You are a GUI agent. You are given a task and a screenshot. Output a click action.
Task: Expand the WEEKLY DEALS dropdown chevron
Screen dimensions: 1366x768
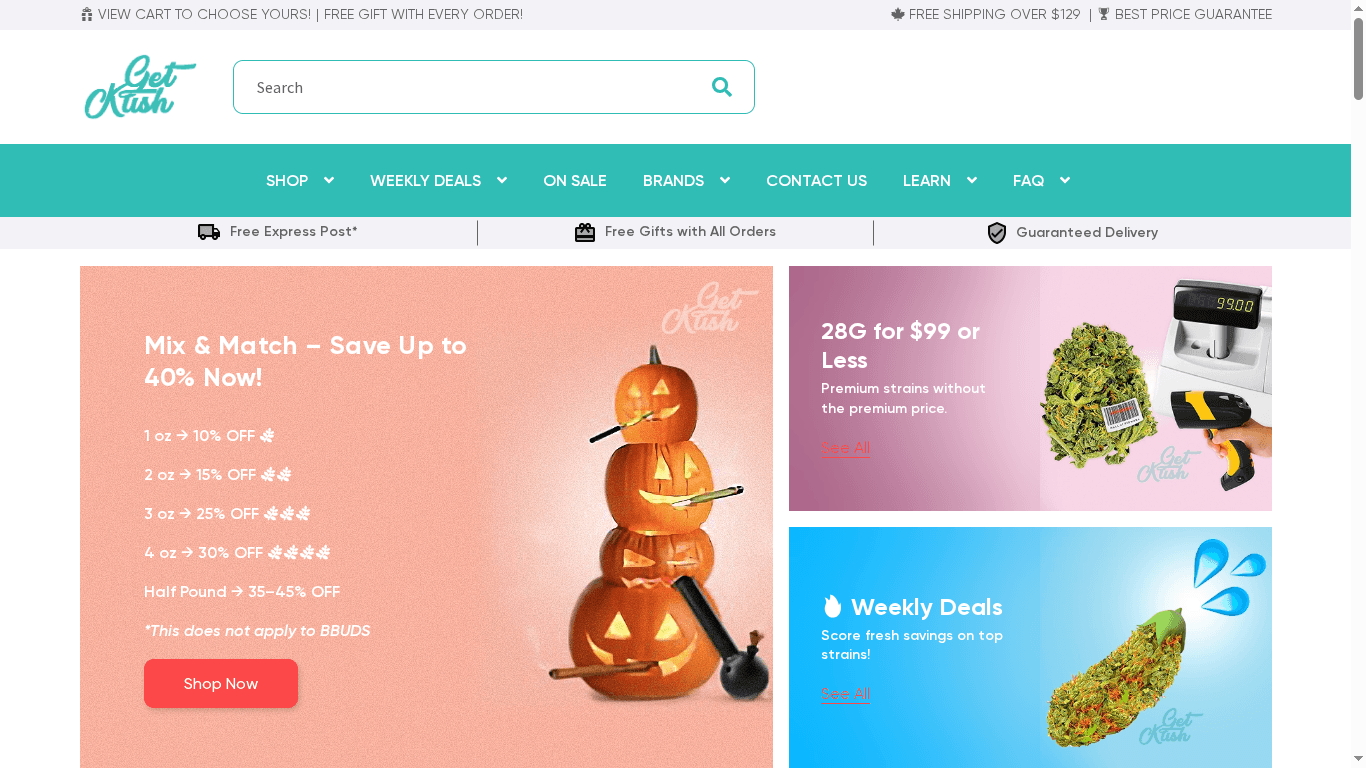(501, 180)
